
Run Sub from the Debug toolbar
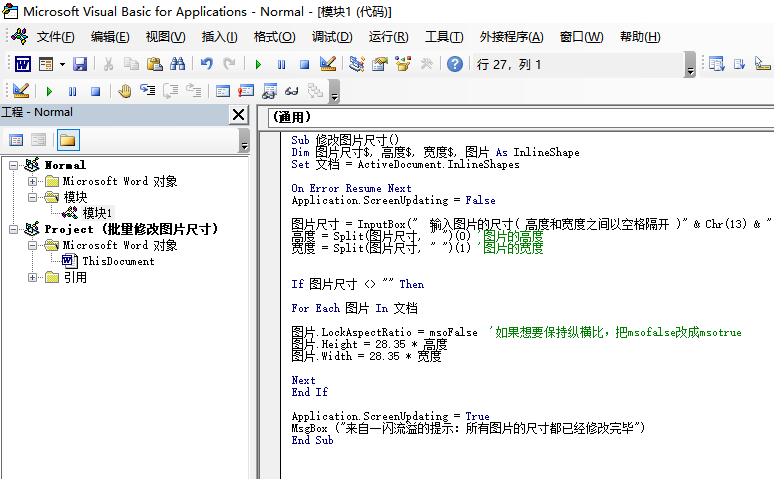(x=49, y=91)
